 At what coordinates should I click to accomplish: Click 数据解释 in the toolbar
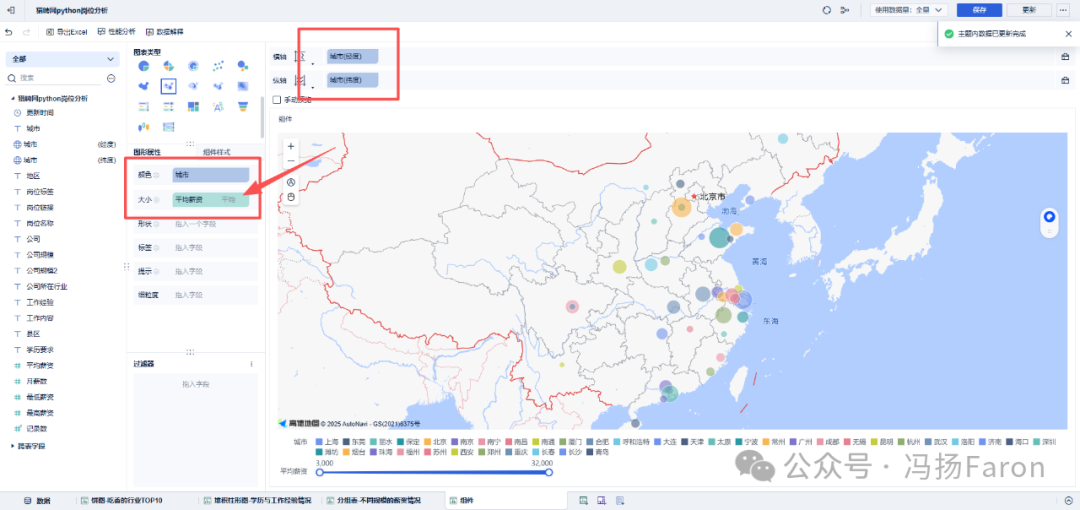[165, 32]
